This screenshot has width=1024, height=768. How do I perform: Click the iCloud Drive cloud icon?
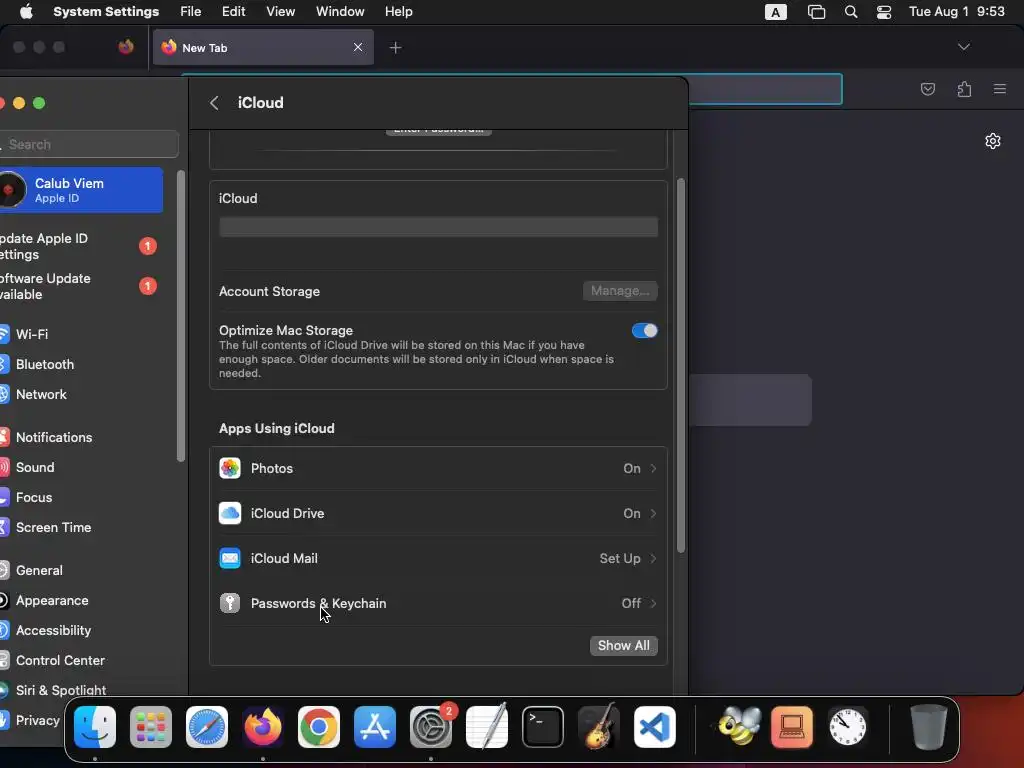click(x=230, y=513)
